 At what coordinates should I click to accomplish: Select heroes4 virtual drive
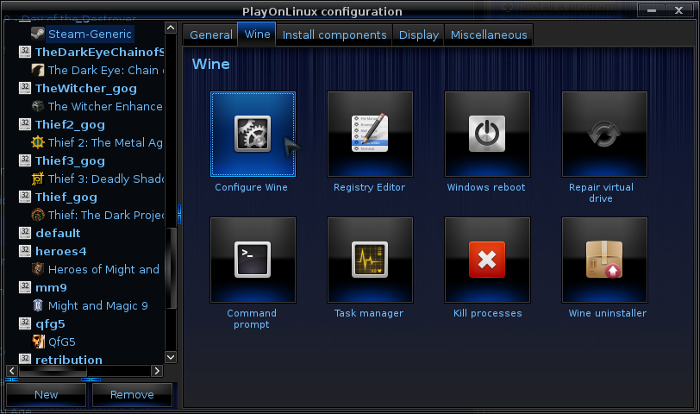pyautogui.click(x=53, y=251)
